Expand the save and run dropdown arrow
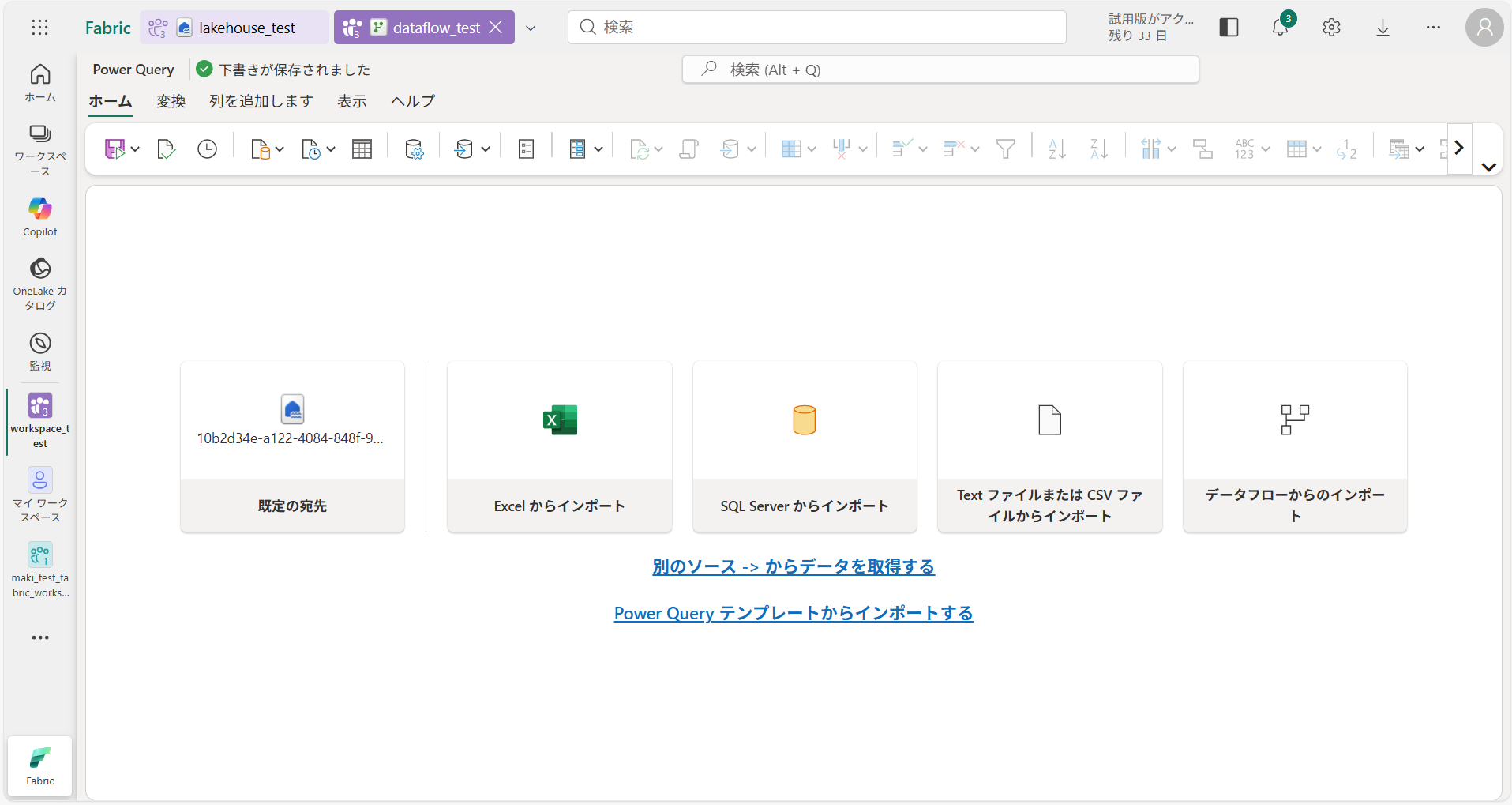Viewport: 1512px width, 805px height. click(136, 149)
